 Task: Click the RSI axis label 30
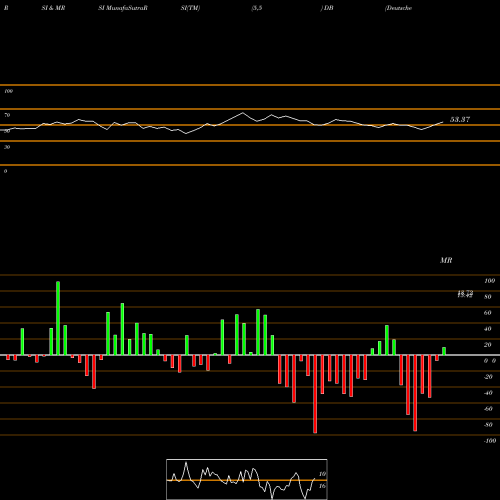pyautogui.click(x=7, y=147)
